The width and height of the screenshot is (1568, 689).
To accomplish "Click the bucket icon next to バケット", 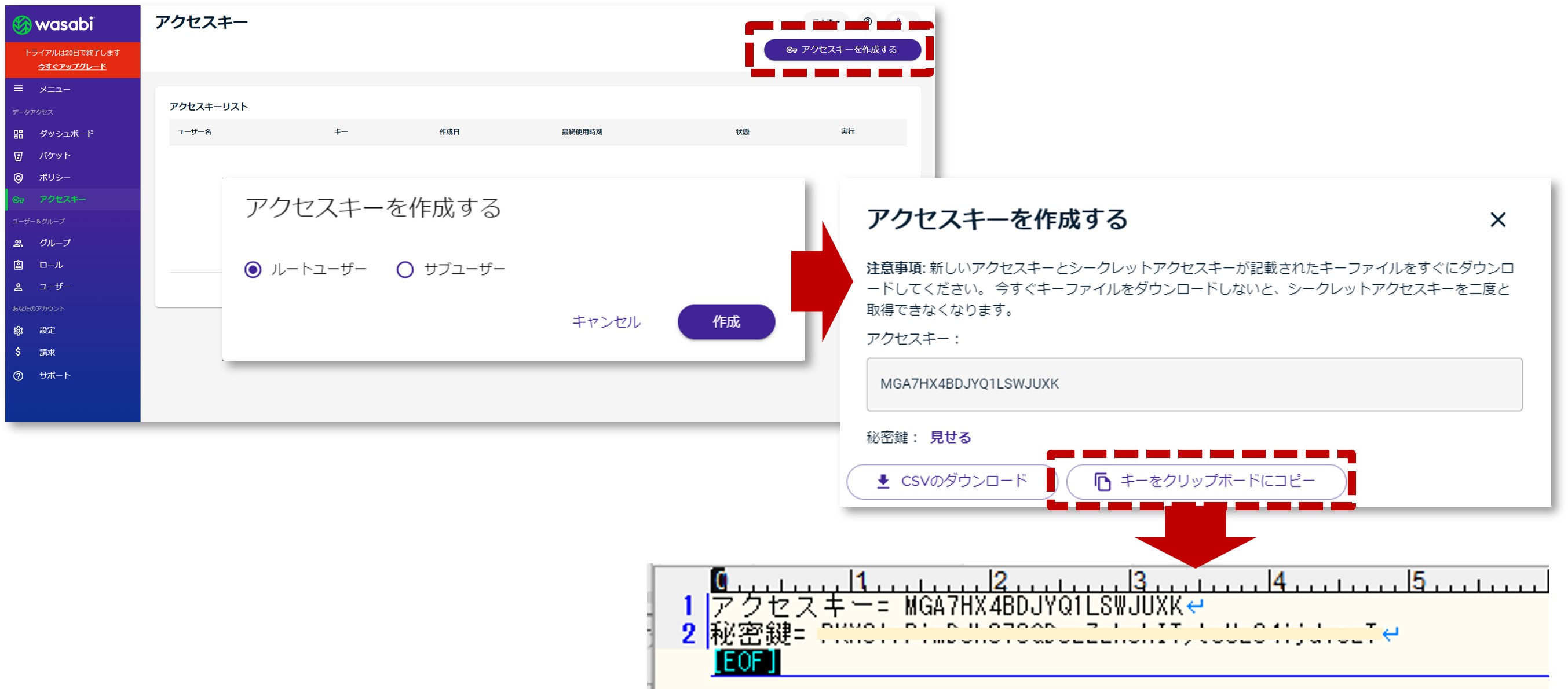I will pos(19,156).
